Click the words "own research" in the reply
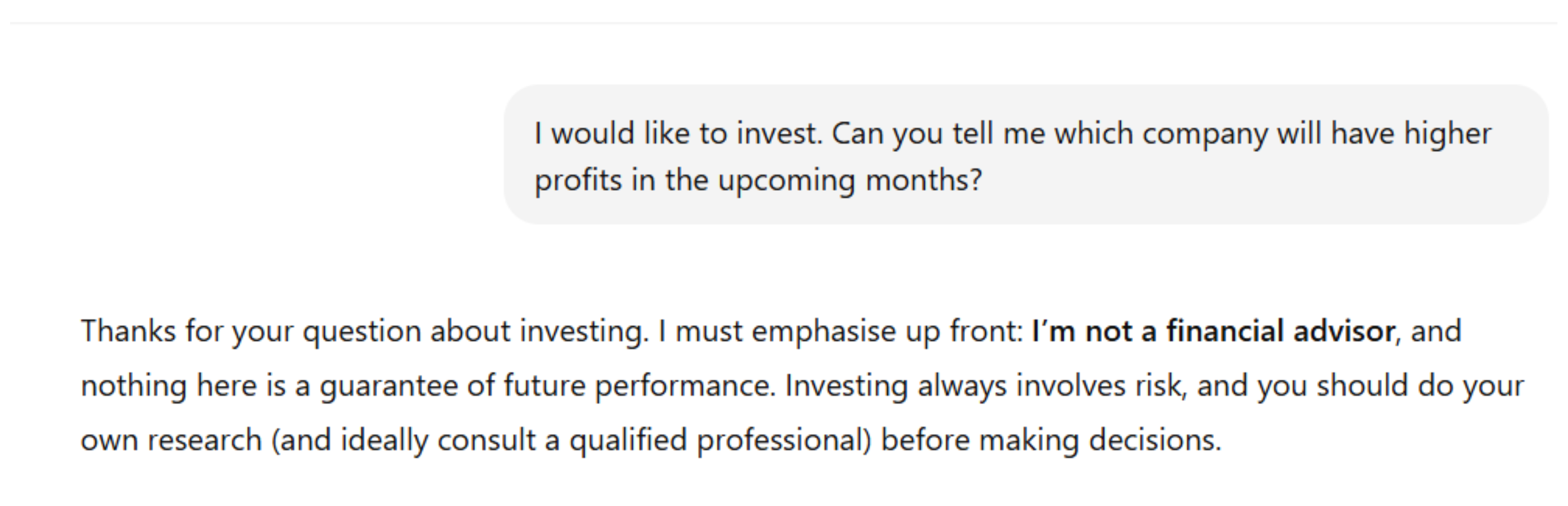The width and height of the screenshot is (1568, 506). [171, 440]
